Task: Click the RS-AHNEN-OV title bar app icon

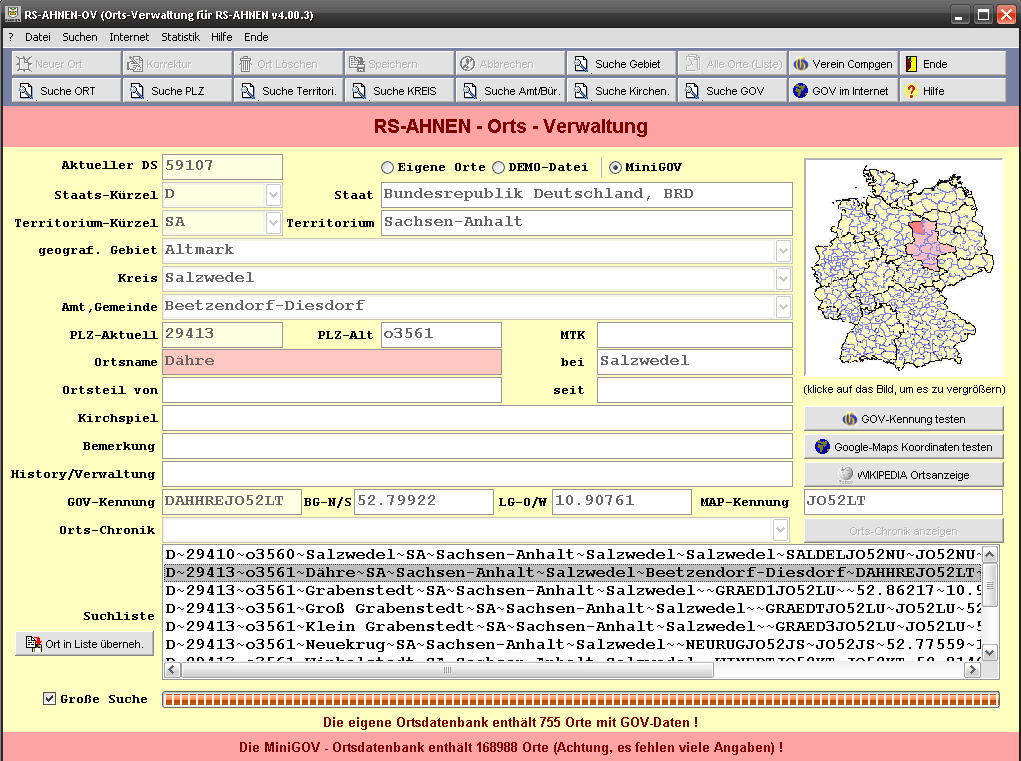Action: tap(12, 14)
